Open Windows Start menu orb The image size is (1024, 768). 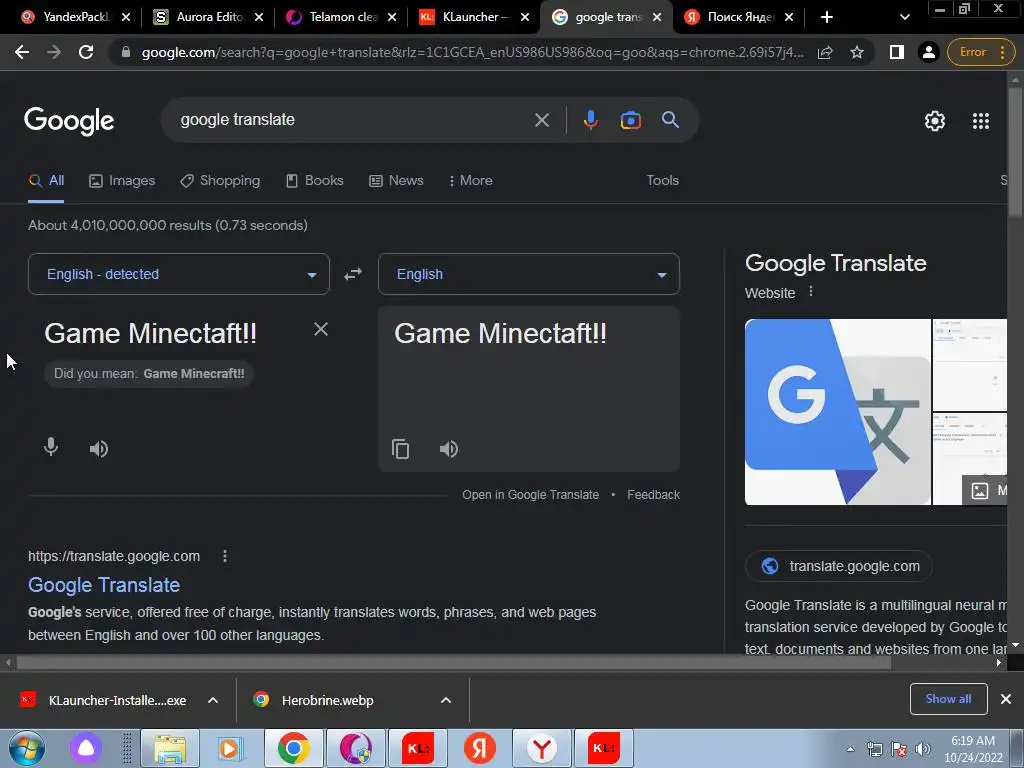(x=26, y=748)
